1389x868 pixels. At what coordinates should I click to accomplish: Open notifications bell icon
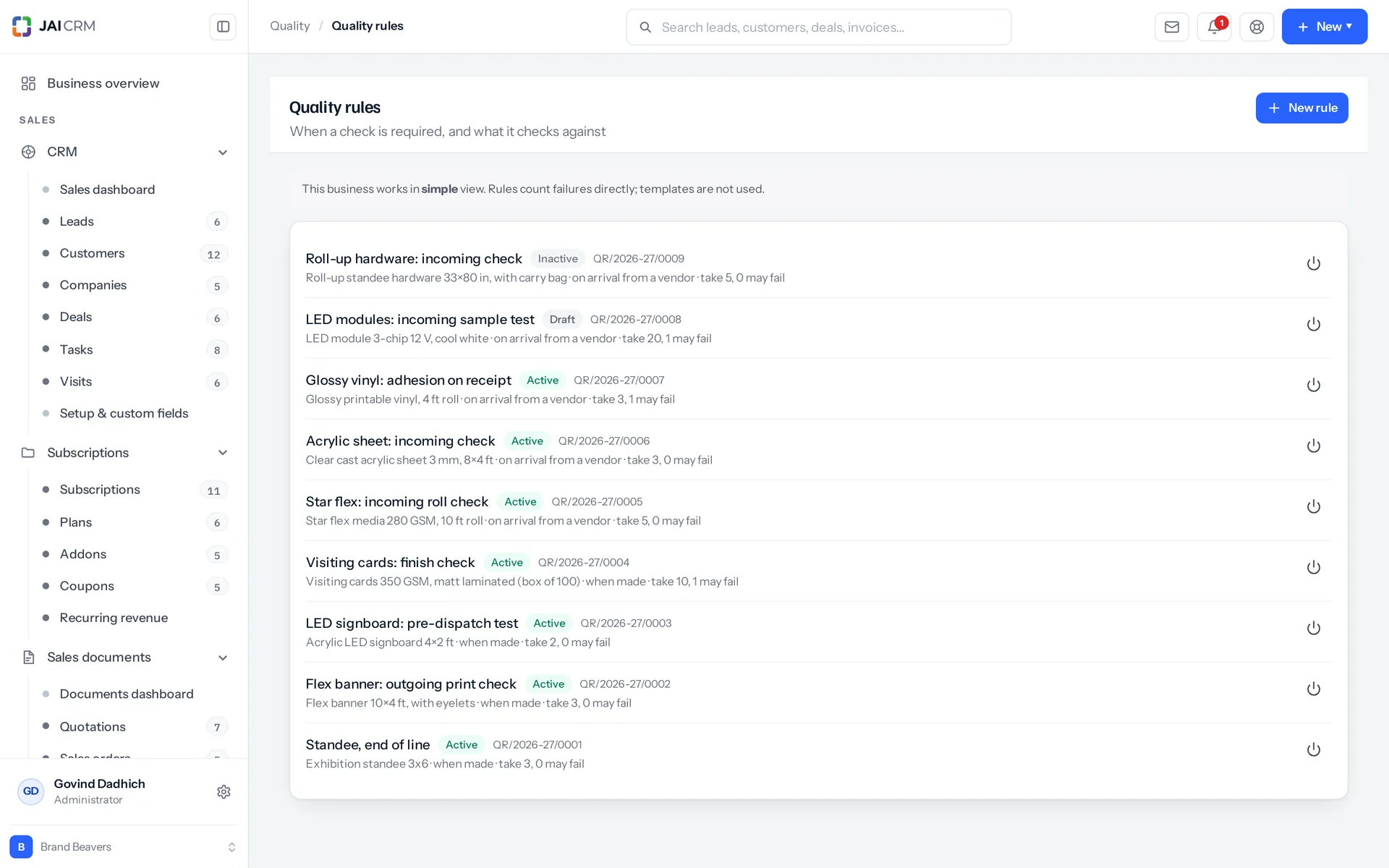coord(1214,27)
